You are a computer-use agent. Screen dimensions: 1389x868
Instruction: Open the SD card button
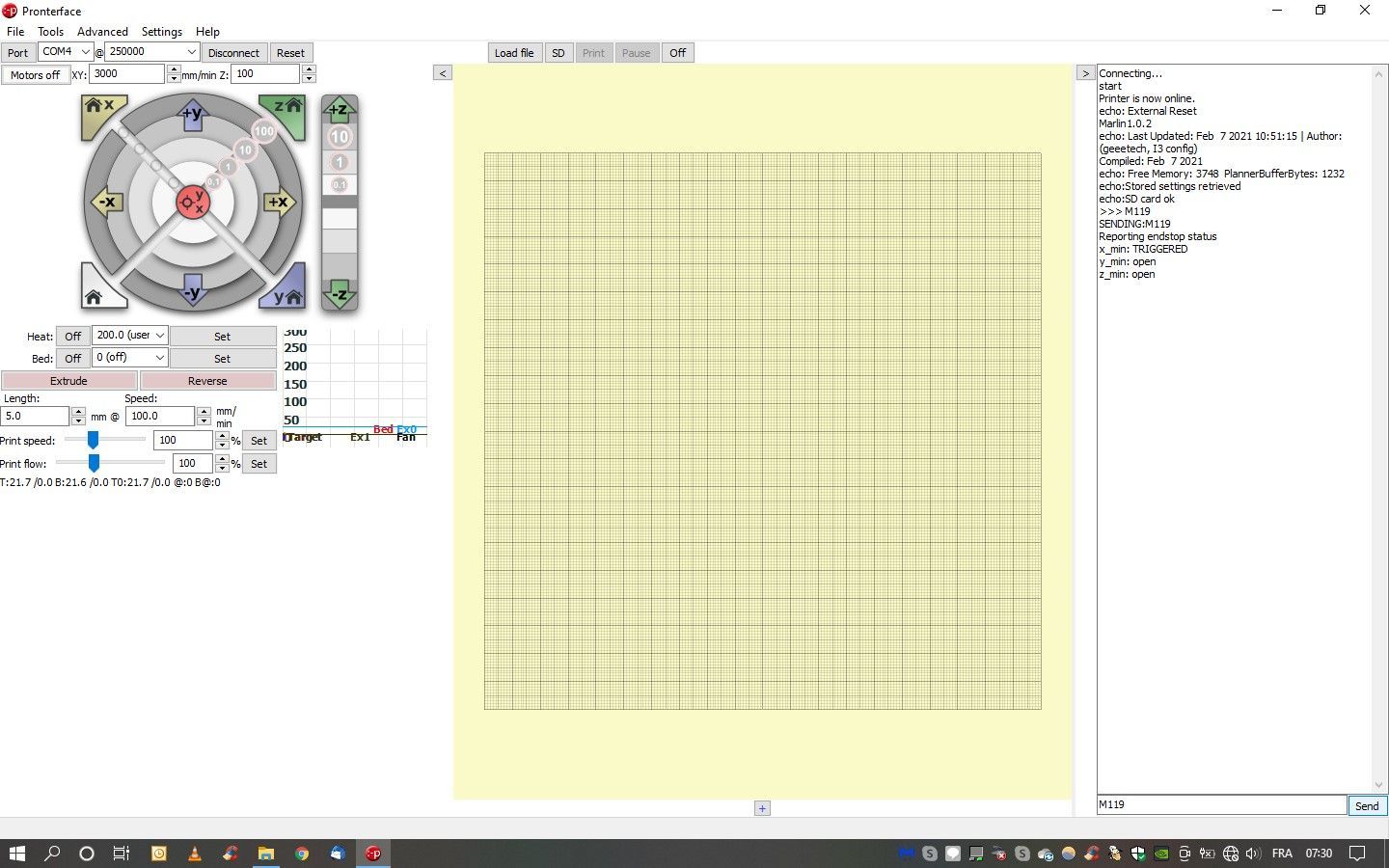point(558,53)
